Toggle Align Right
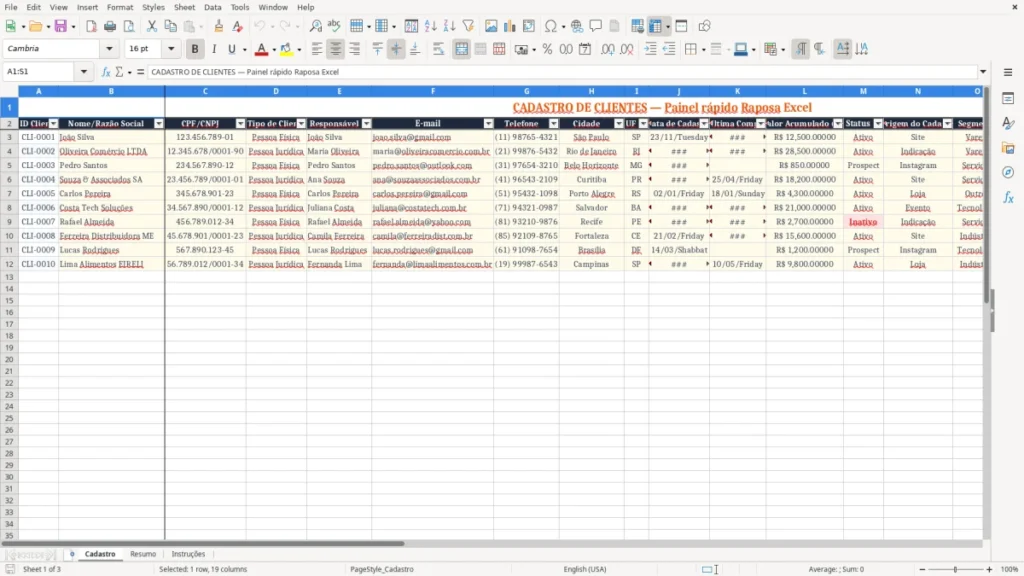This screenshot has width=1024, height=576. 355,49
